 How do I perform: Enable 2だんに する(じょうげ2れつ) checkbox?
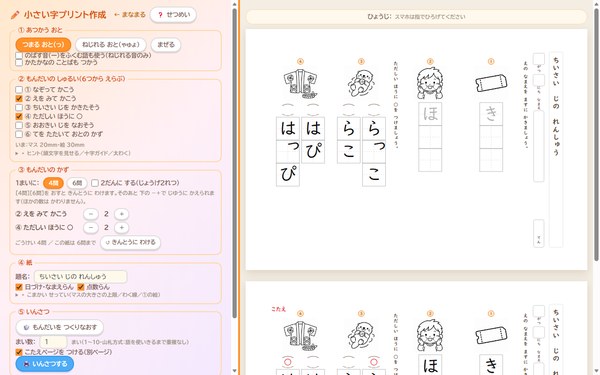(95, 183)
